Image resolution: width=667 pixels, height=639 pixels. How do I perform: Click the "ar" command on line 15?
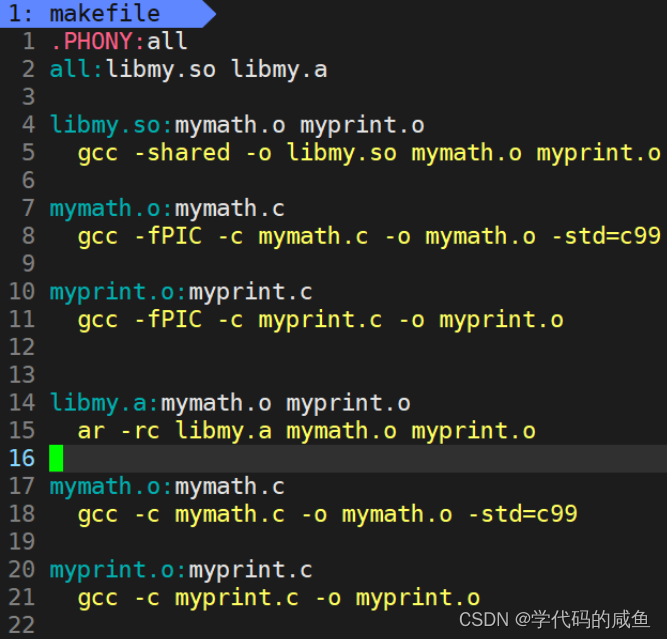click(x=90, y=431)
